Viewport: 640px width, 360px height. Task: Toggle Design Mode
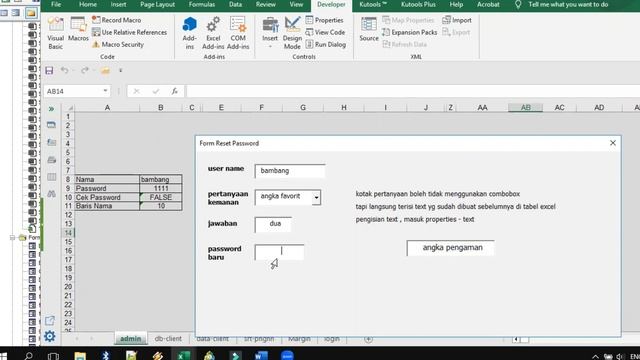tap(292, 33)
